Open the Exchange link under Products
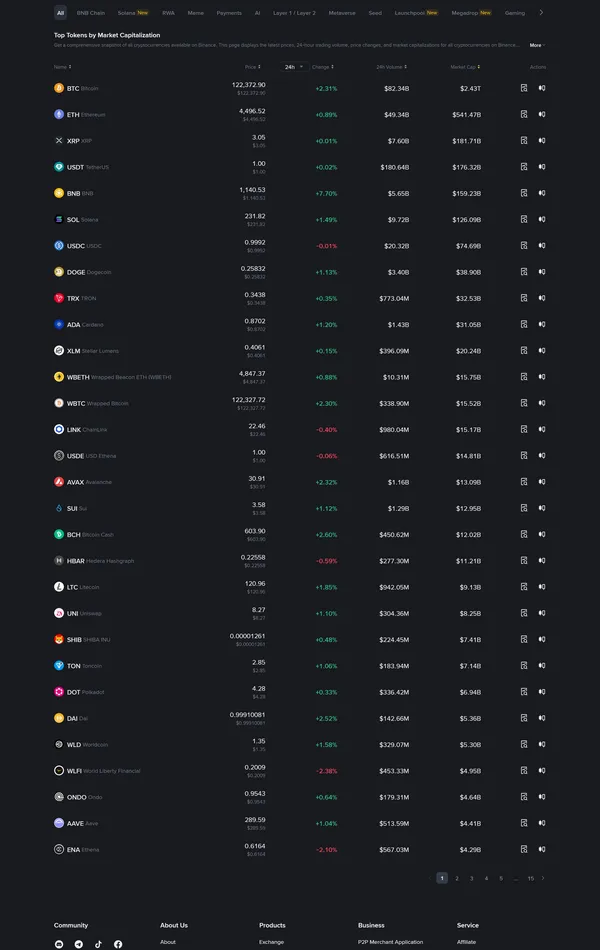 (271, 941)
